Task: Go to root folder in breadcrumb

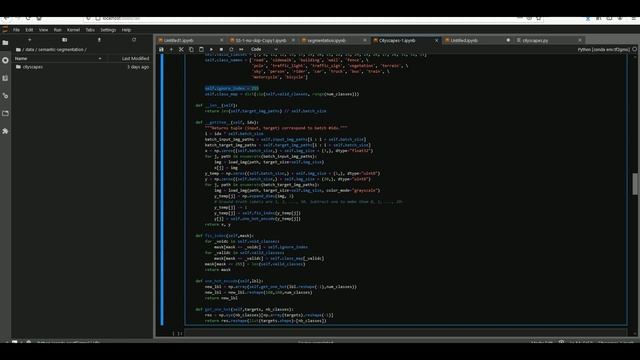Action: [18, 50]
